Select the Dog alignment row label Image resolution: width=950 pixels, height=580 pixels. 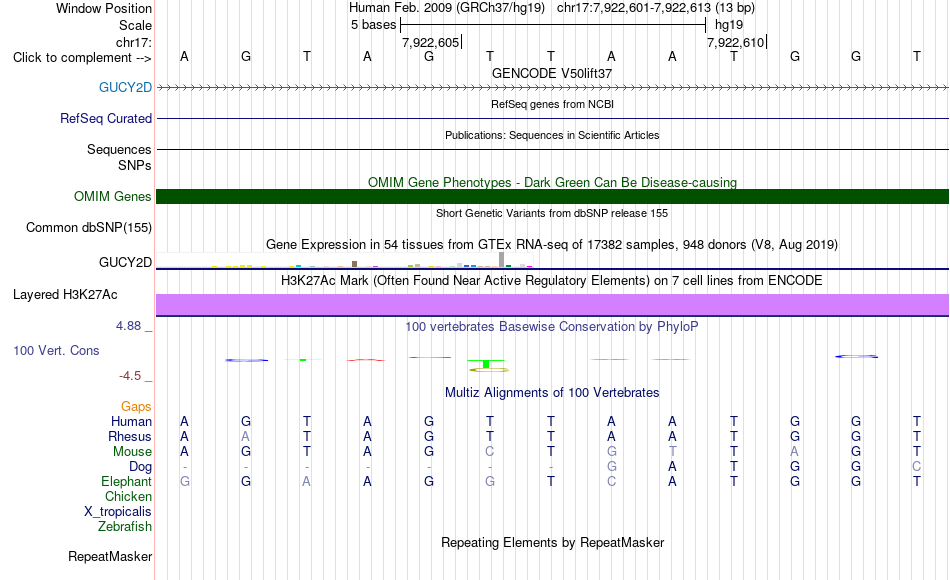(141, 467)
